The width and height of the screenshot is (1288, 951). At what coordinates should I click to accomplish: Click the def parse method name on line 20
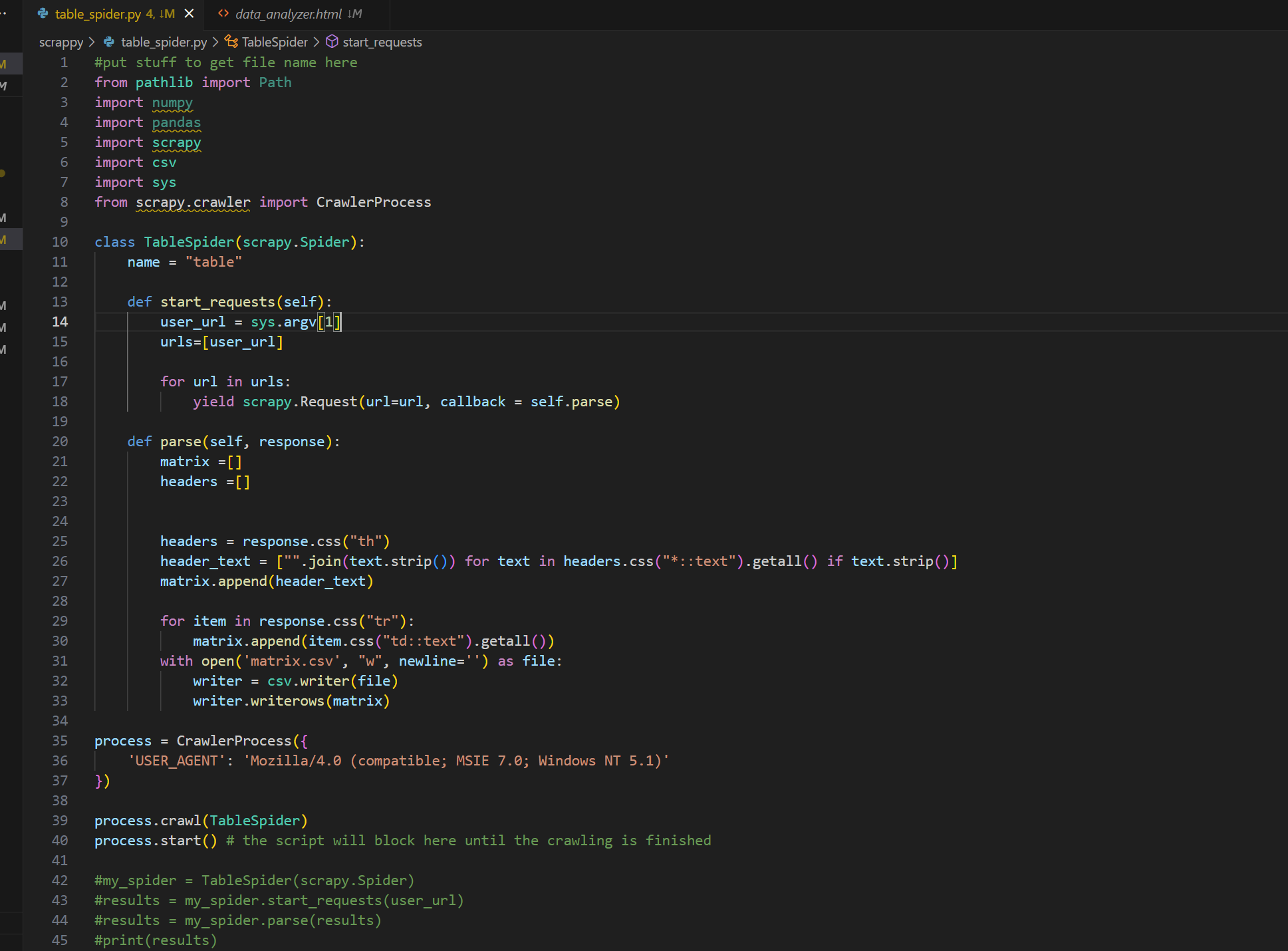pyautogui.click(x=180, y=442)
